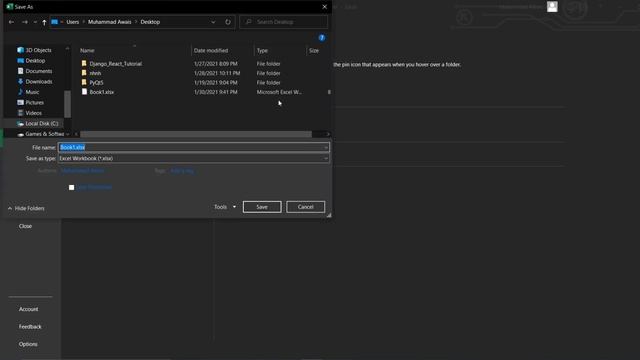Toggle the Save Thumbnail checkbox
640x360 pixels.
[71, 187]
